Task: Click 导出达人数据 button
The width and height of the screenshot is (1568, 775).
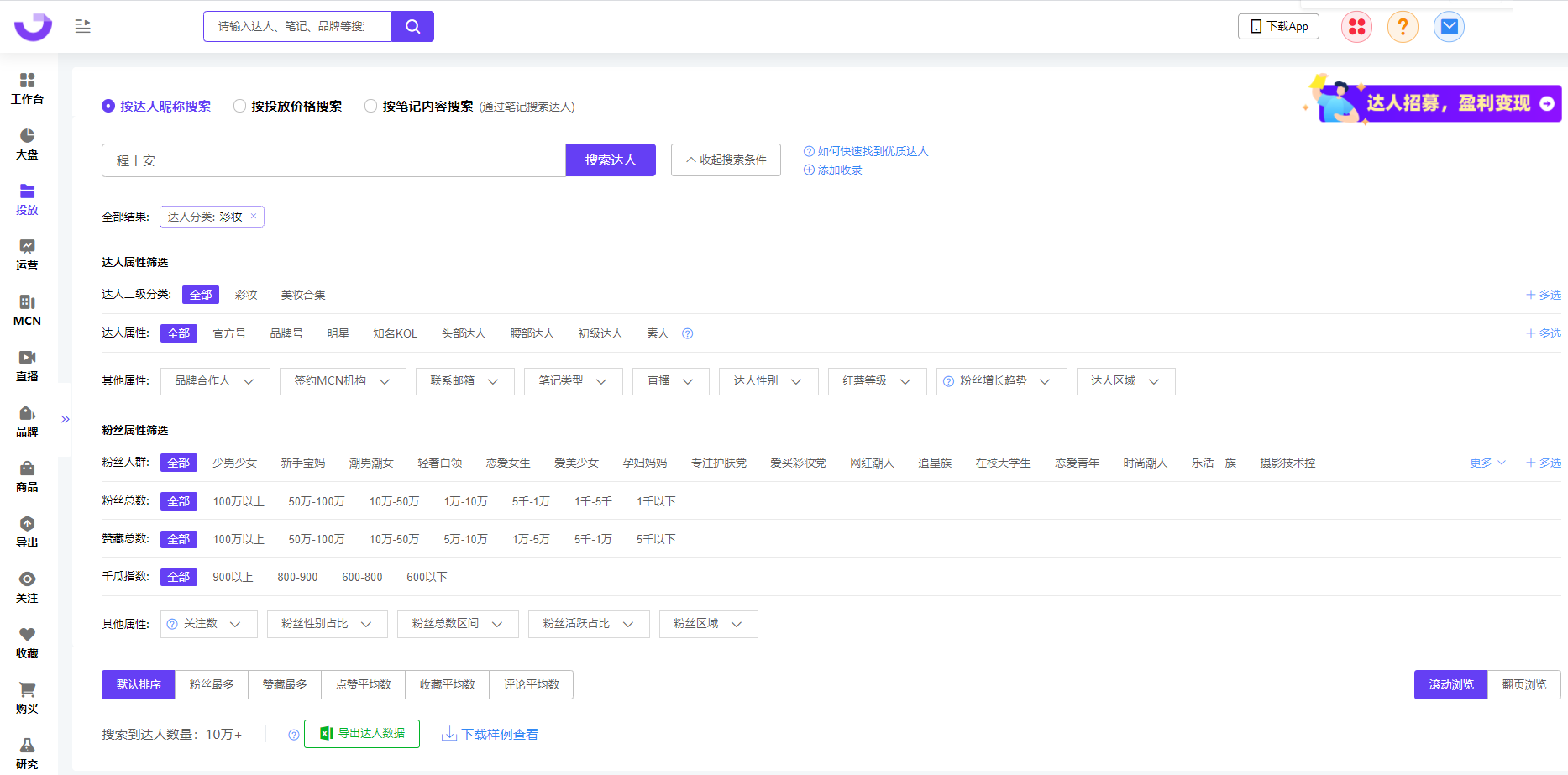Action: tap(362, 734)
